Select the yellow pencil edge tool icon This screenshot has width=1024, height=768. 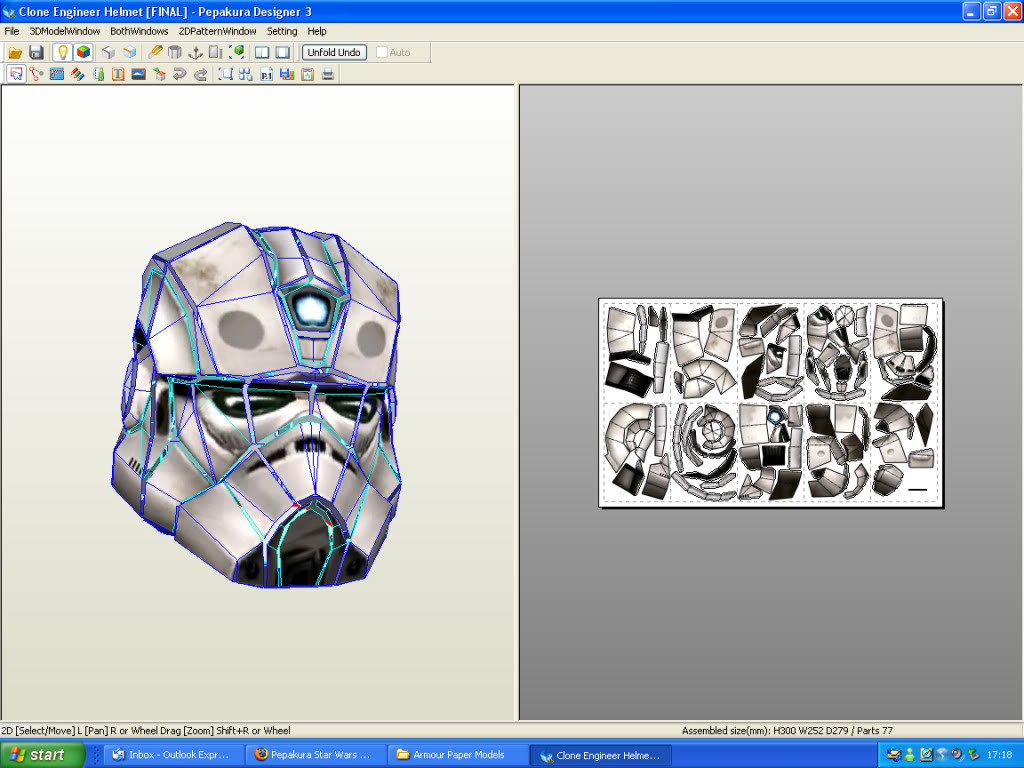[155, 52]
